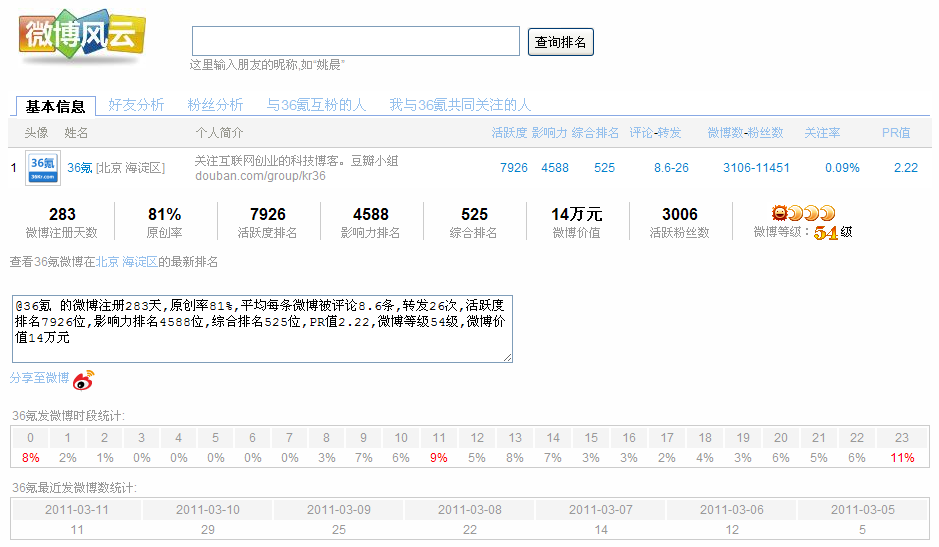This screenshot has width=939, height=547.
Task: Open the 我与36氪共同关注的人 tab
Action: coord(460,105)
